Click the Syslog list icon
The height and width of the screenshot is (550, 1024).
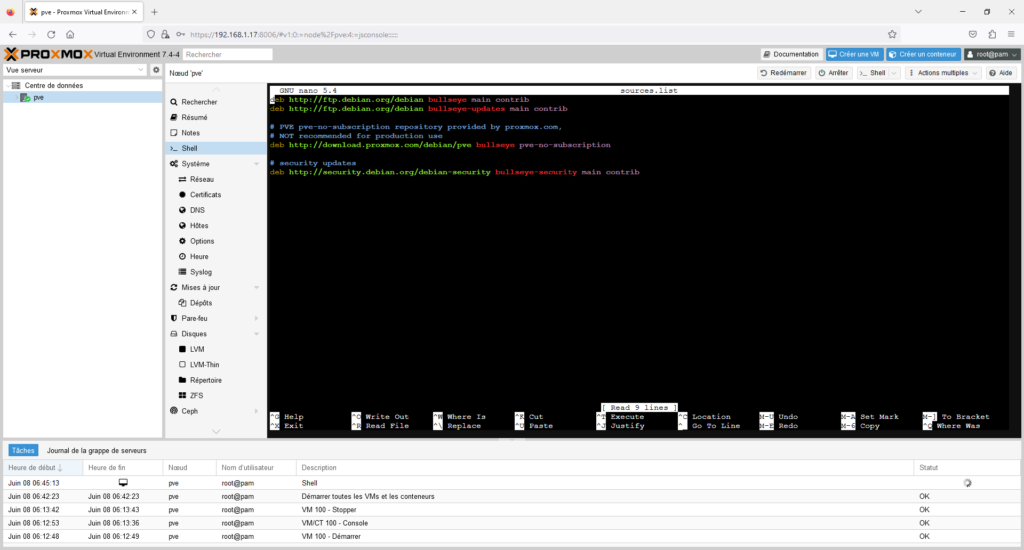click(x=182, y=272)
